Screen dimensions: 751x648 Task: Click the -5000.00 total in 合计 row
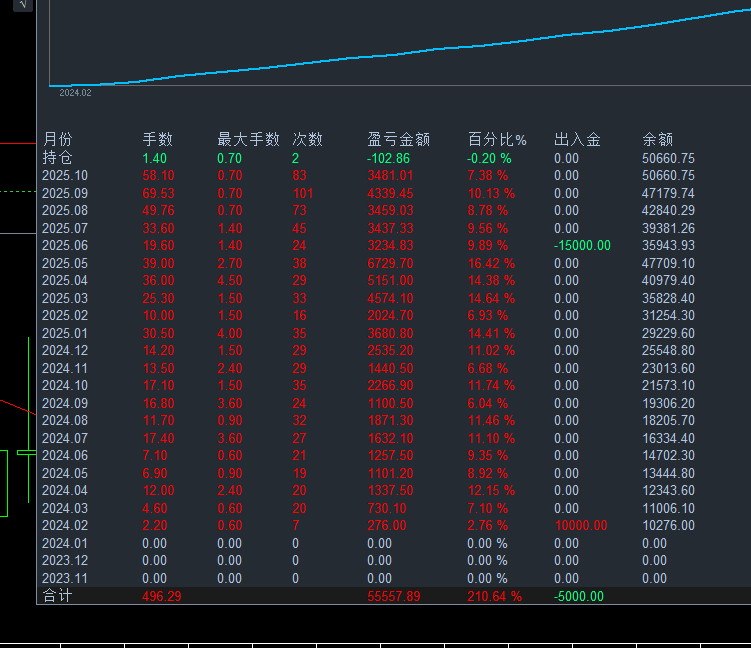pos(579,596)
